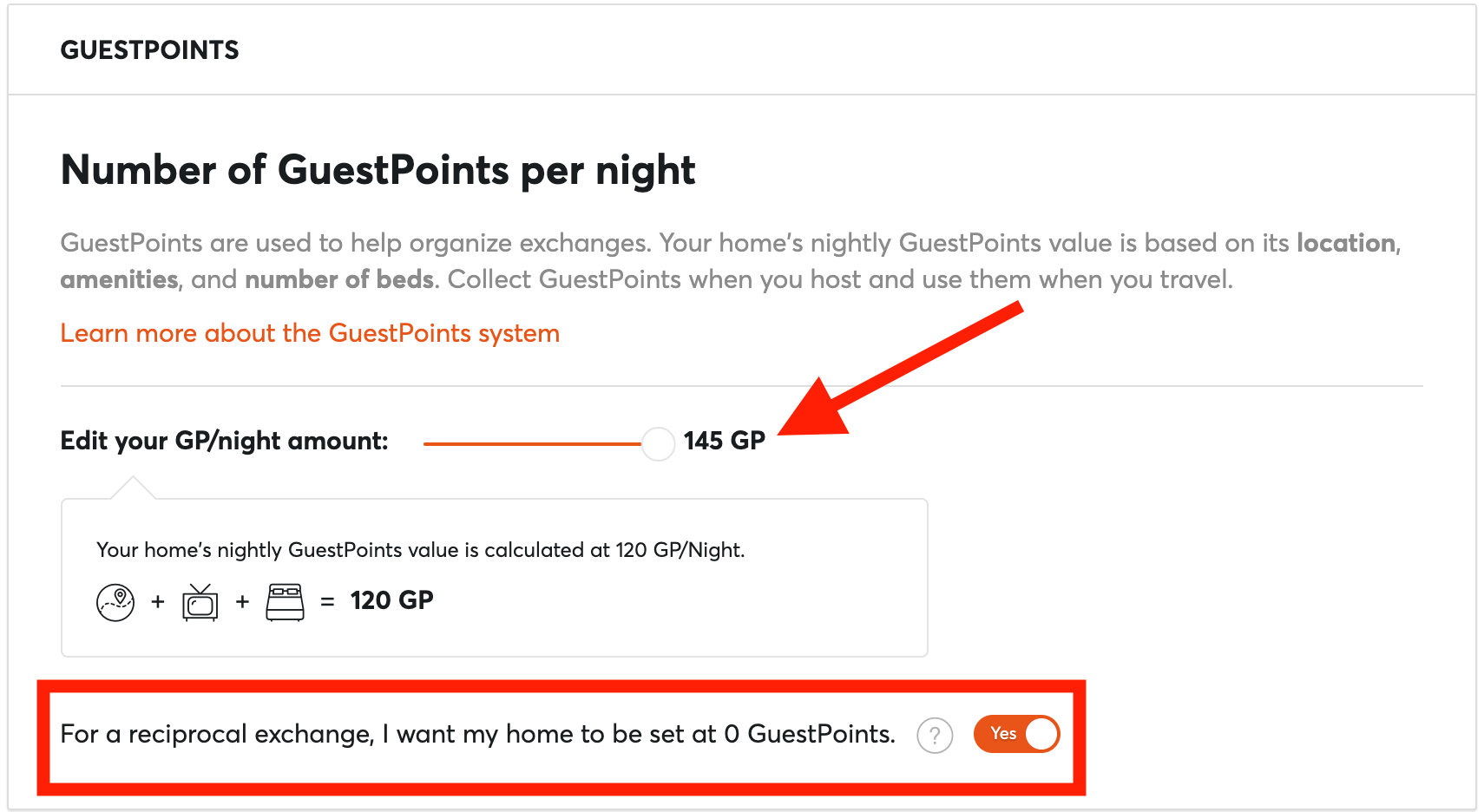Toggle the Yes reciprocal exchange switch off
The image size is (1484, 812).
coord(1016,734)
